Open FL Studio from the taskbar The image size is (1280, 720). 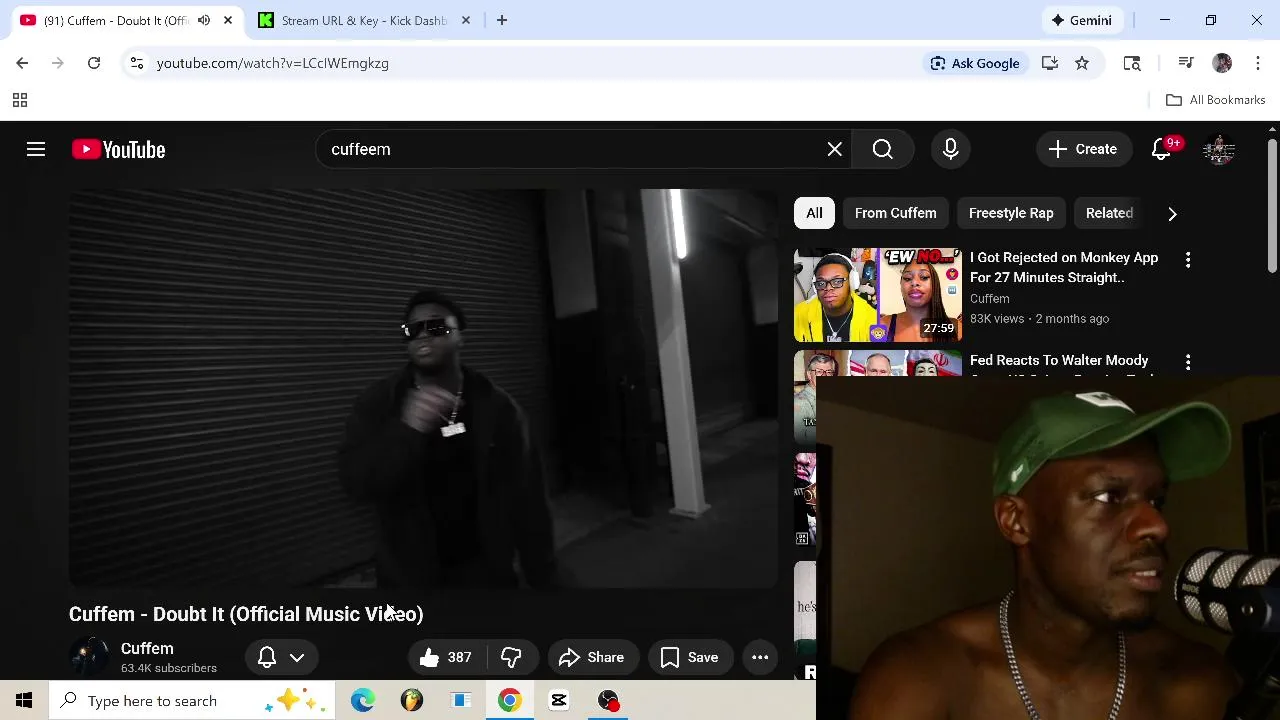coord(412,701)
